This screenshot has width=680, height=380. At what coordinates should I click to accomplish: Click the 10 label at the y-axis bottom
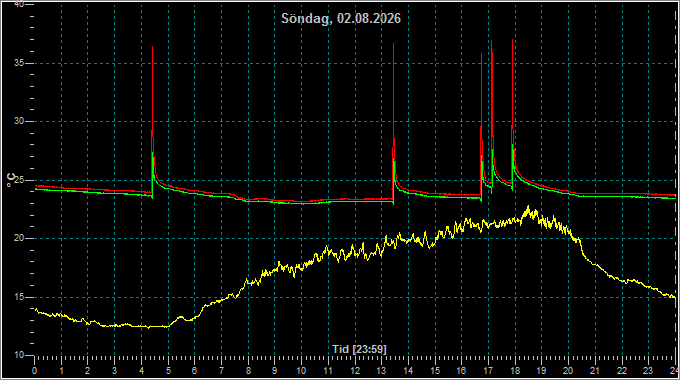[x=19, y=355]
